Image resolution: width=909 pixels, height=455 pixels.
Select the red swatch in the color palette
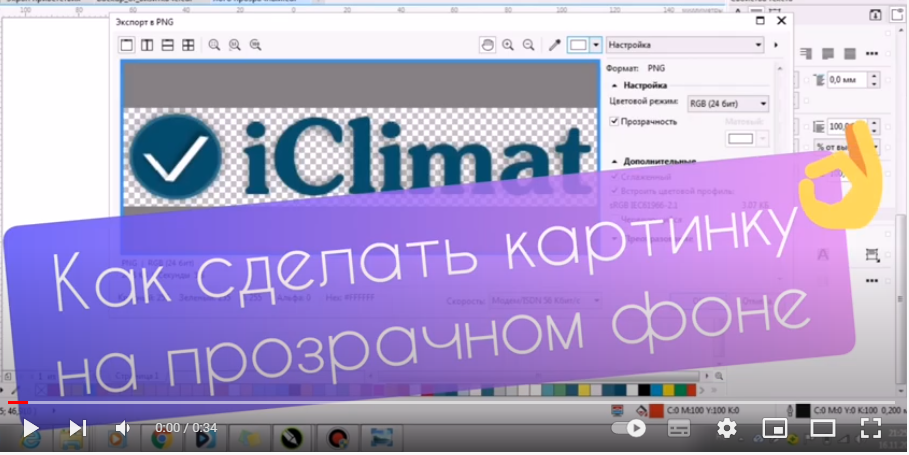tap(690, 390)
